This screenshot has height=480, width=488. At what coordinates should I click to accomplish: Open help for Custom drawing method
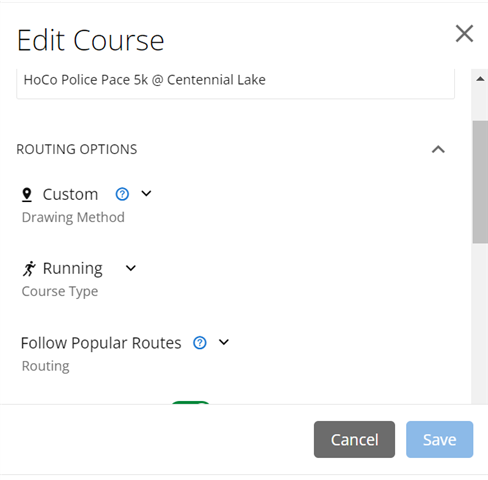pyautogui.click(x=122, y=194)
